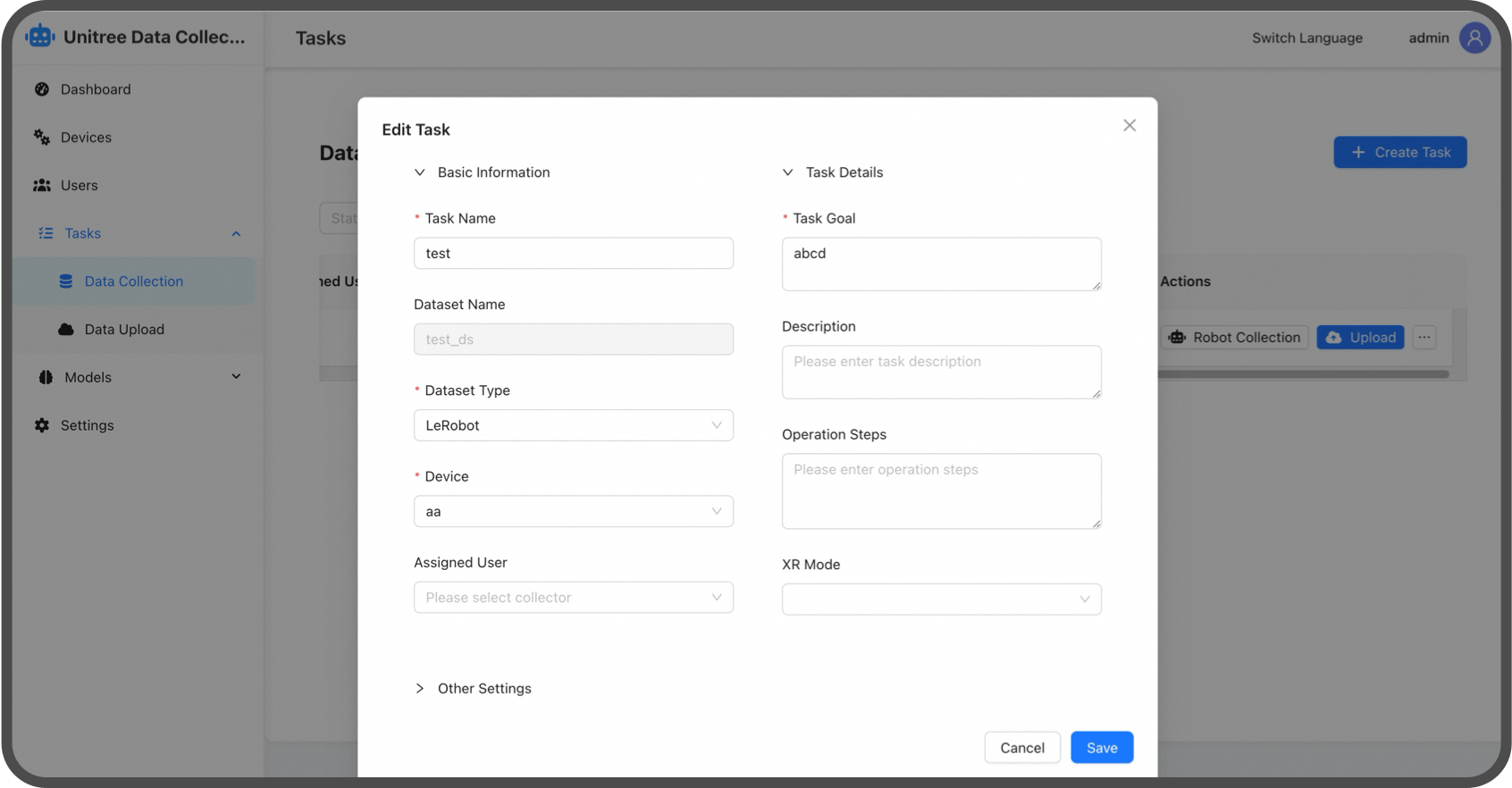
Task: Open the XR Mode dropdown
Action: (x=941, y=599)
